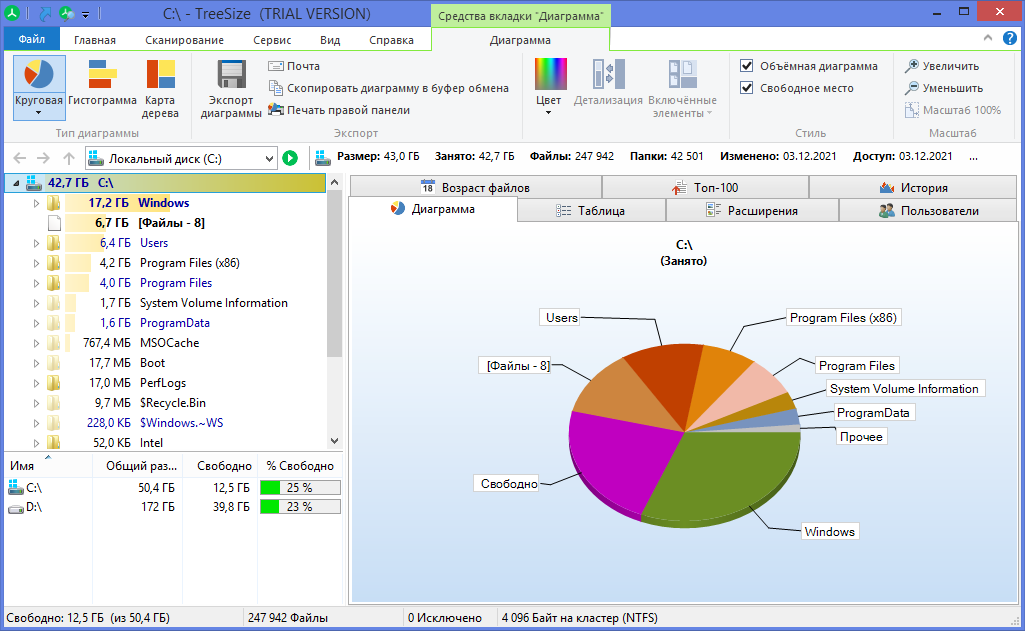
Task: Open the Сканирование ribbon tab
Action: tap(184, 40)
